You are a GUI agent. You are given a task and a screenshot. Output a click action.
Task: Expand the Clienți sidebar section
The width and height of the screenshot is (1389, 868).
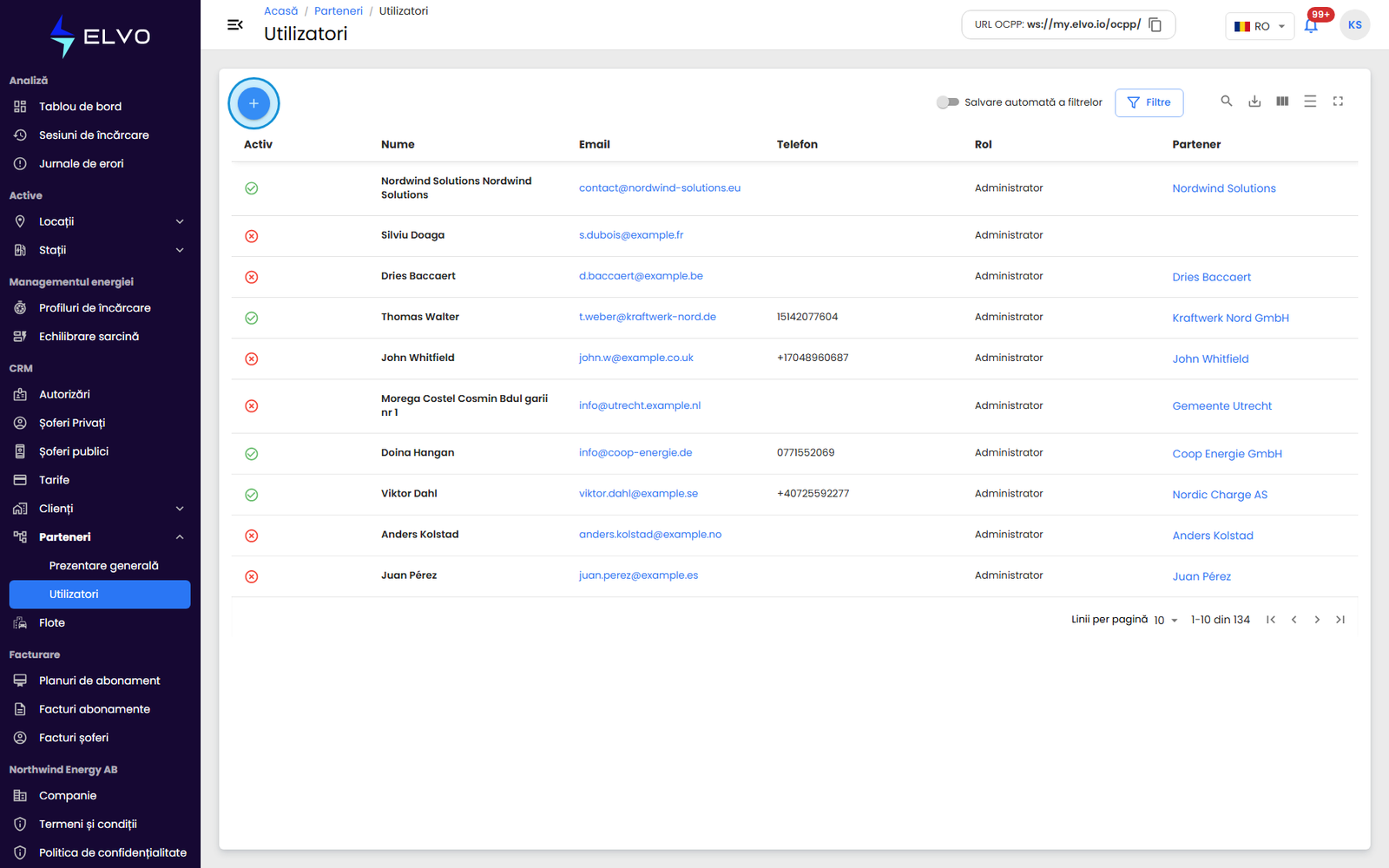pyautogui.click(x=100, y=509)
